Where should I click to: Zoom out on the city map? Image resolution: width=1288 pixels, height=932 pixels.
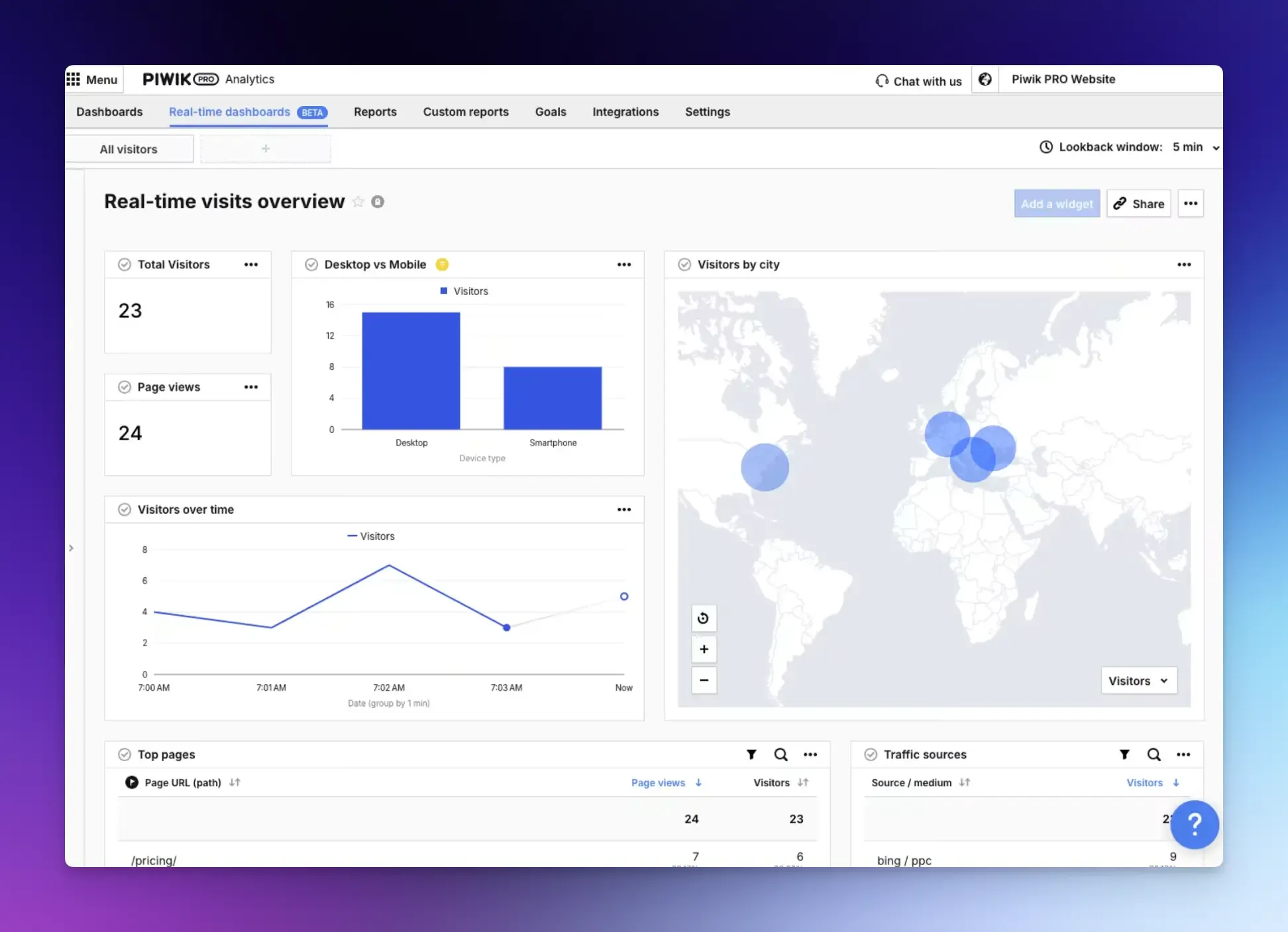tap(704, 680)
